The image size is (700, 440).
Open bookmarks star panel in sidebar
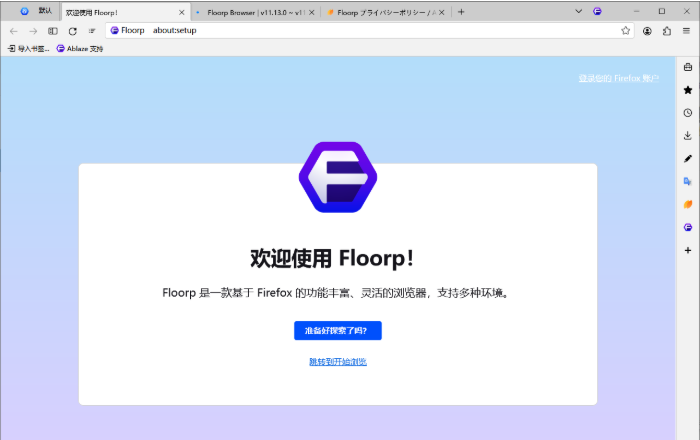pyautogui.click(x=688, y=90)
